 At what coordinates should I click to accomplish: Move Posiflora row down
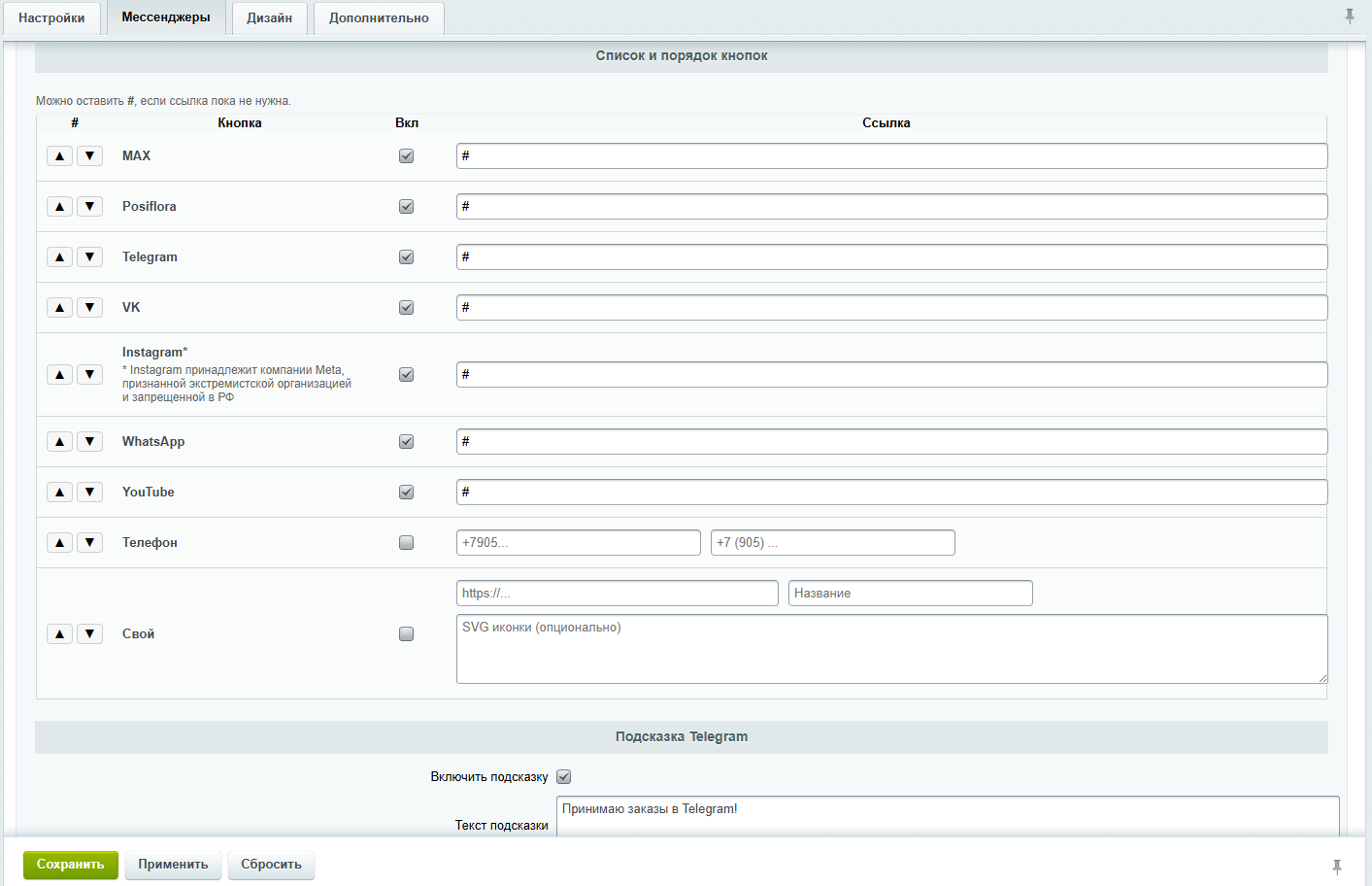89,206
